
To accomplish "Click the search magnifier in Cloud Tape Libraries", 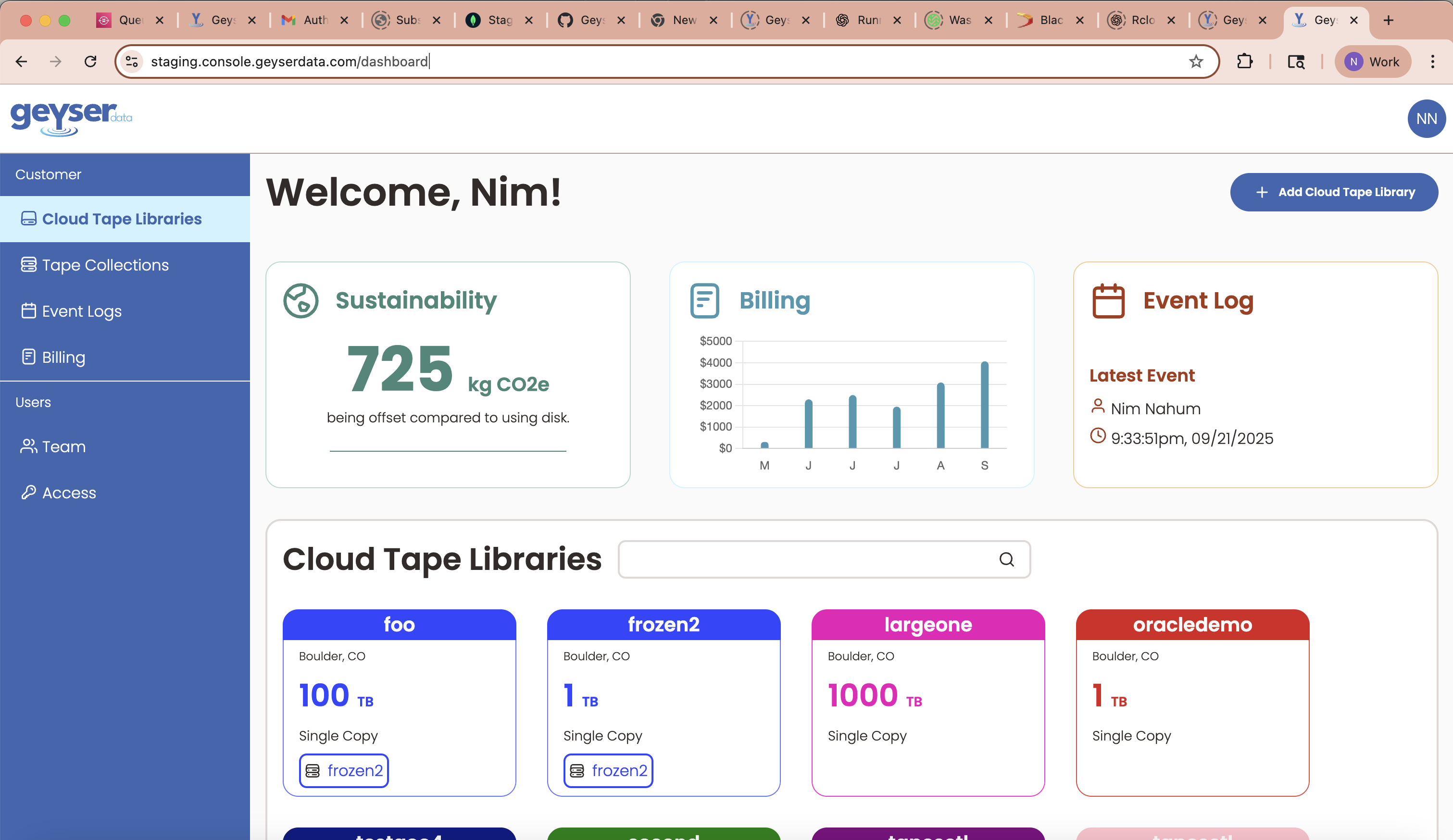I will point(1007,559).
